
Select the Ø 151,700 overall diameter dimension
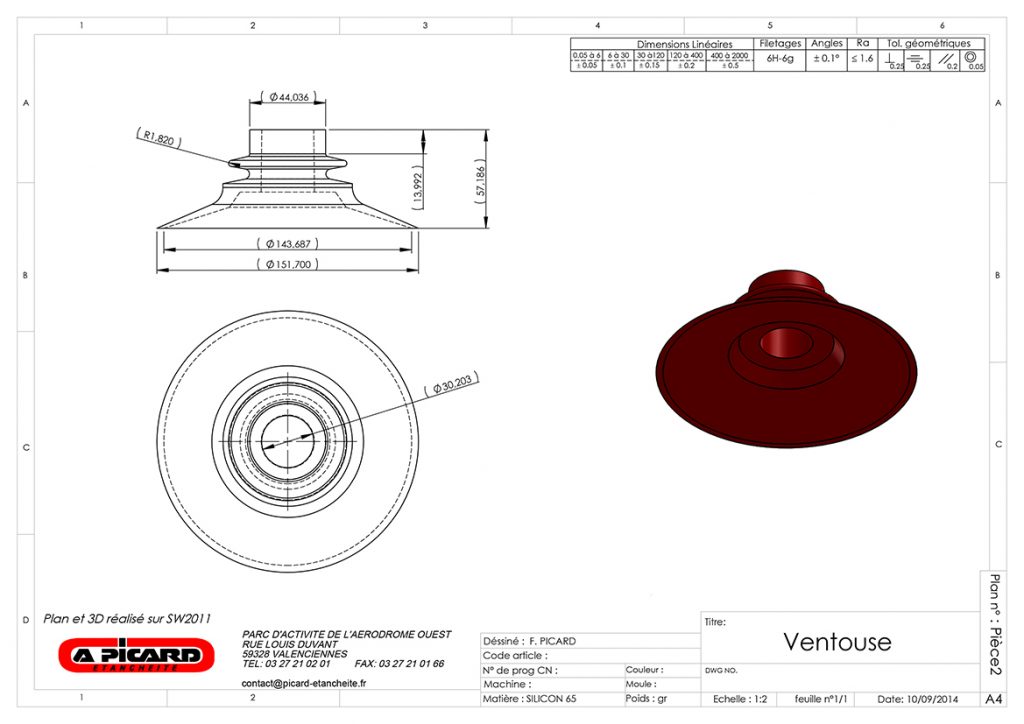[x=288, y=264]
